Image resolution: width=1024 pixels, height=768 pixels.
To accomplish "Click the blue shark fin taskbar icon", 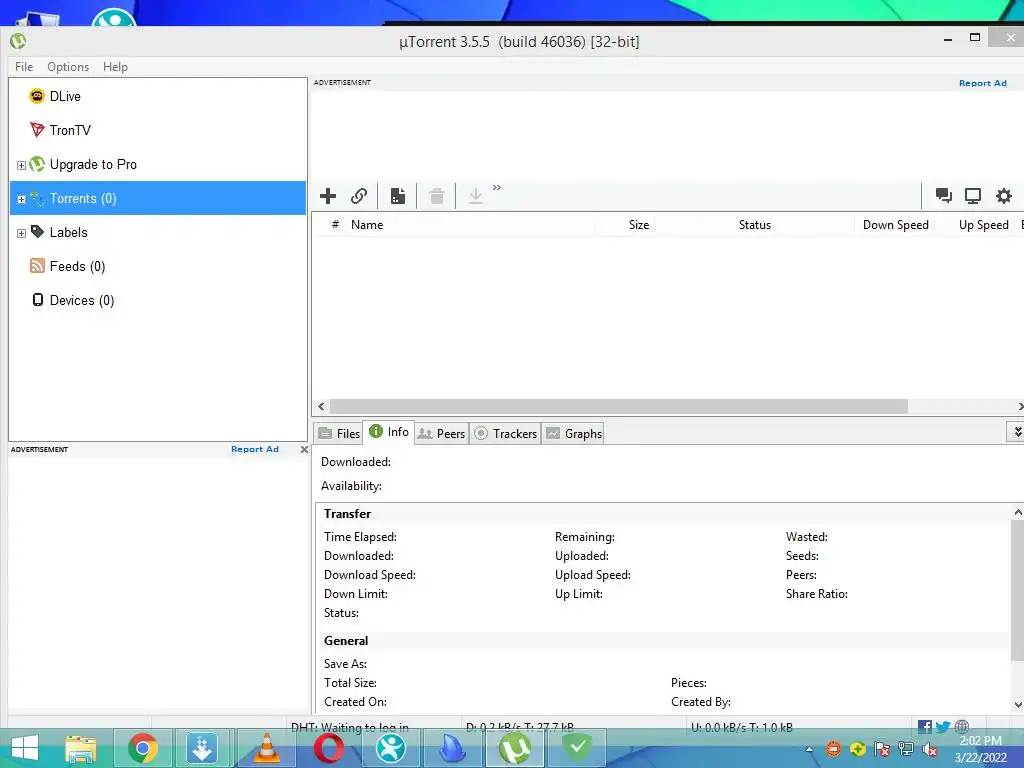I will tap(453, 748).
